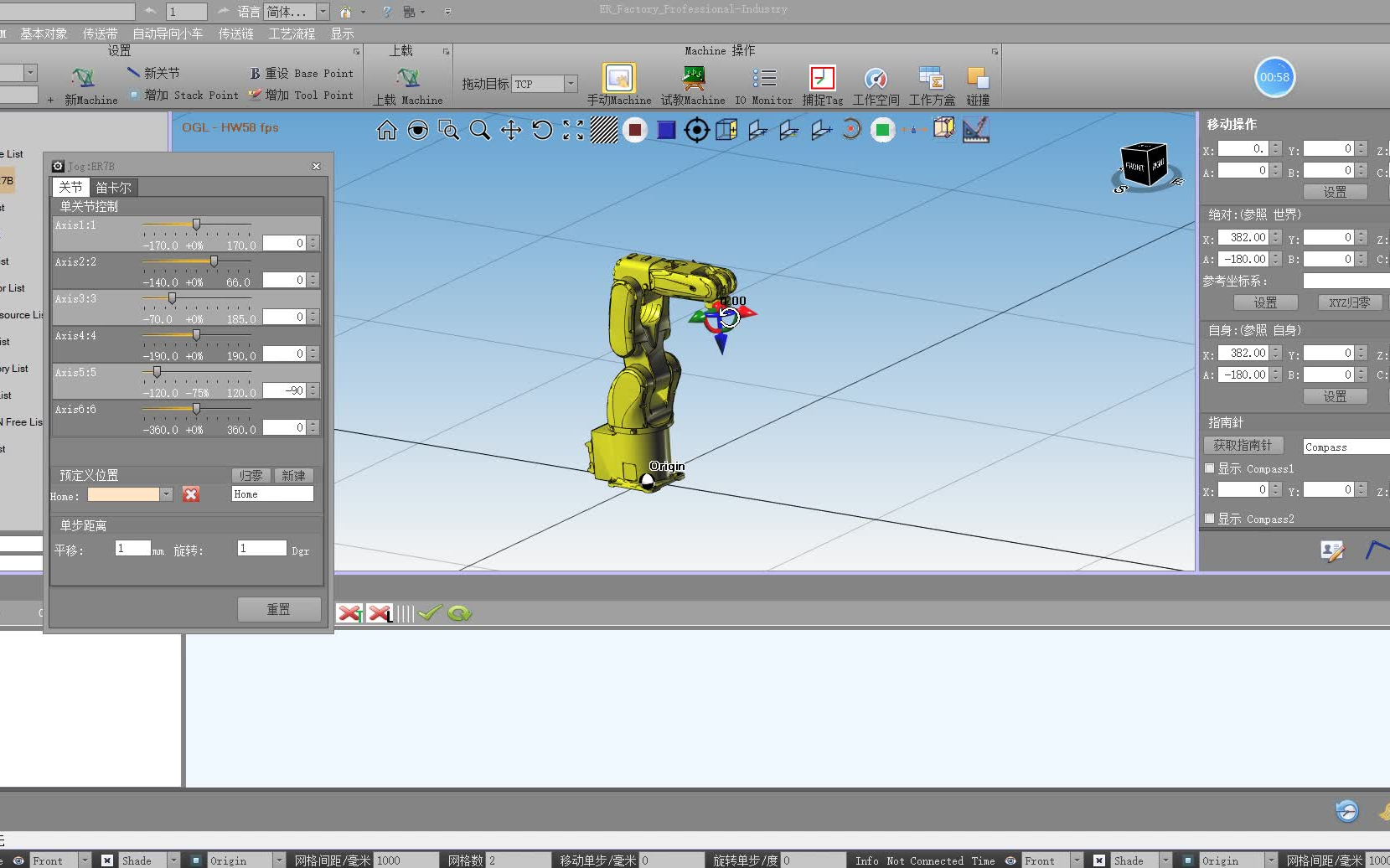
Task: Click the view orientation cube
Action: (x=1144, y=165)
